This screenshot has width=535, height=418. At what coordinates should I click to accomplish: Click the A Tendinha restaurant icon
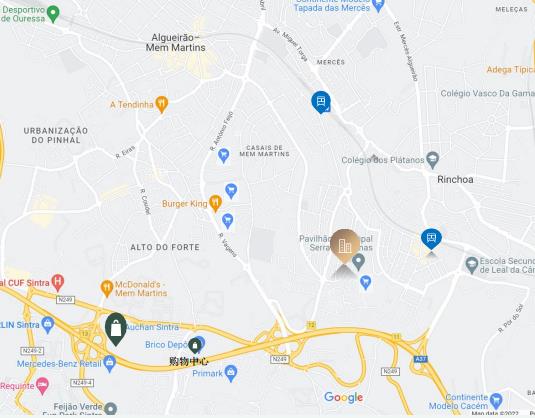[x=162, y=104]
